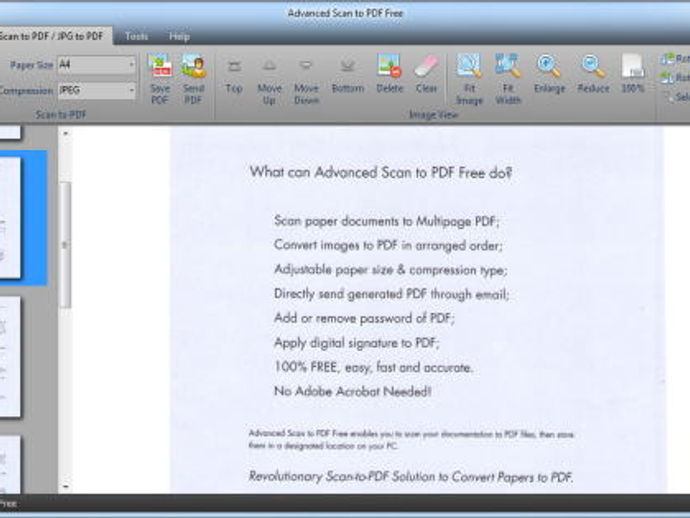Click 'Apply digital signature to PDF;'
This screenshot has width=690, height=518.
357,342
